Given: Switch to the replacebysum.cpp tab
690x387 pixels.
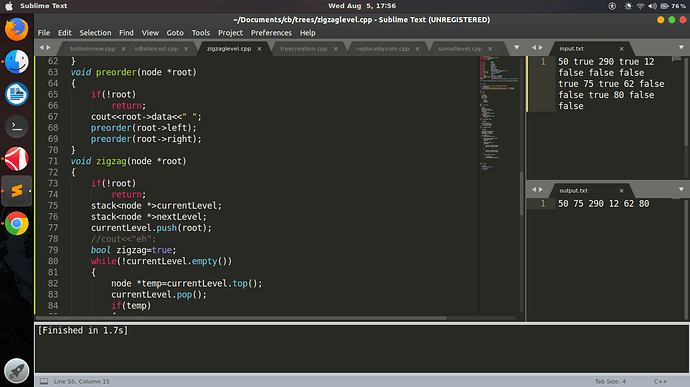Looking at the screenshot, I should coord(383,49).
